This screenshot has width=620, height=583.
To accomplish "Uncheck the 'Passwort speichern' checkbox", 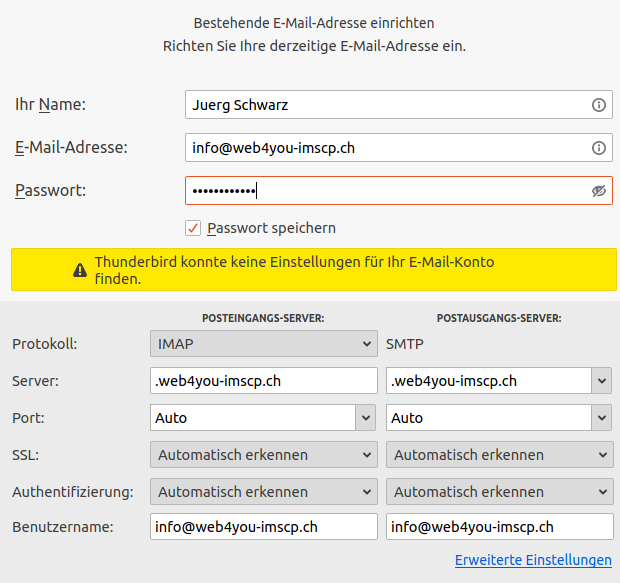I will (193, 228).
